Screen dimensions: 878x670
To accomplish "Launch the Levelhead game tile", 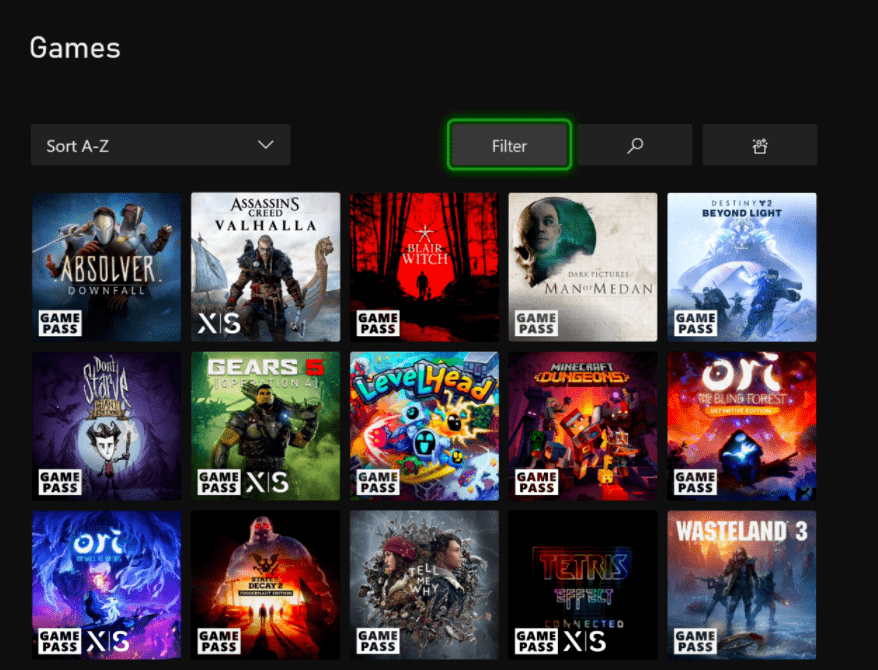I will click(424, 426).
